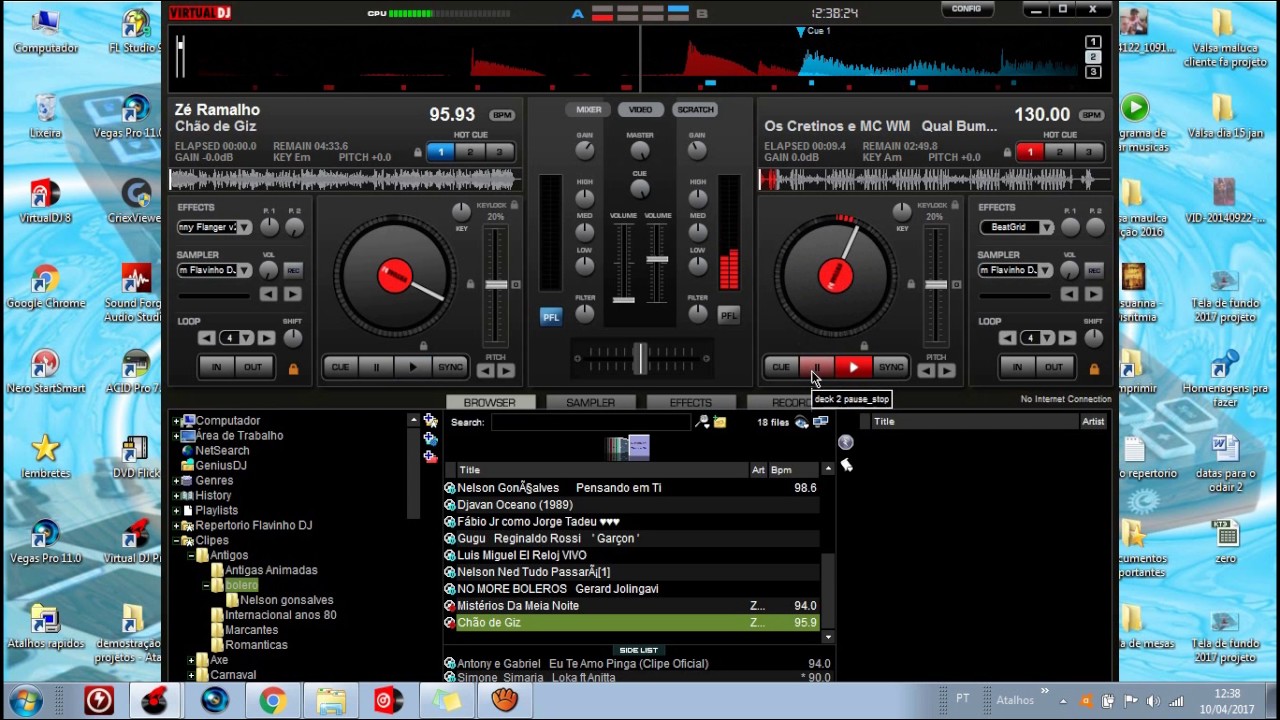1280x720 pixels.
Task: Switch to the SCRATCH panel tab
Action: point(695,110)
